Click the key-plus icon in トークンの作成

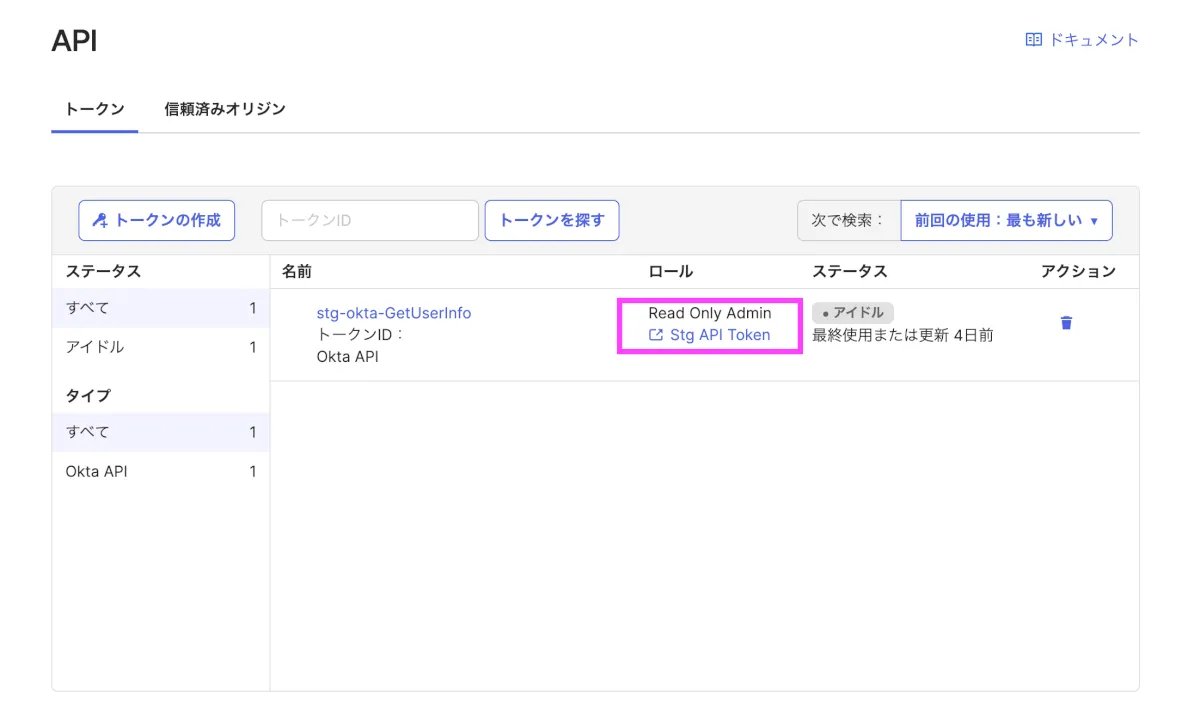click(100, 221)
